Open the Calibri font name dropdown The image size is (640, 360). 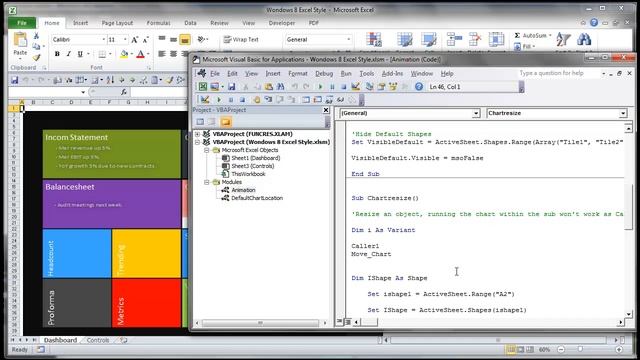click(x=103, y=40)
